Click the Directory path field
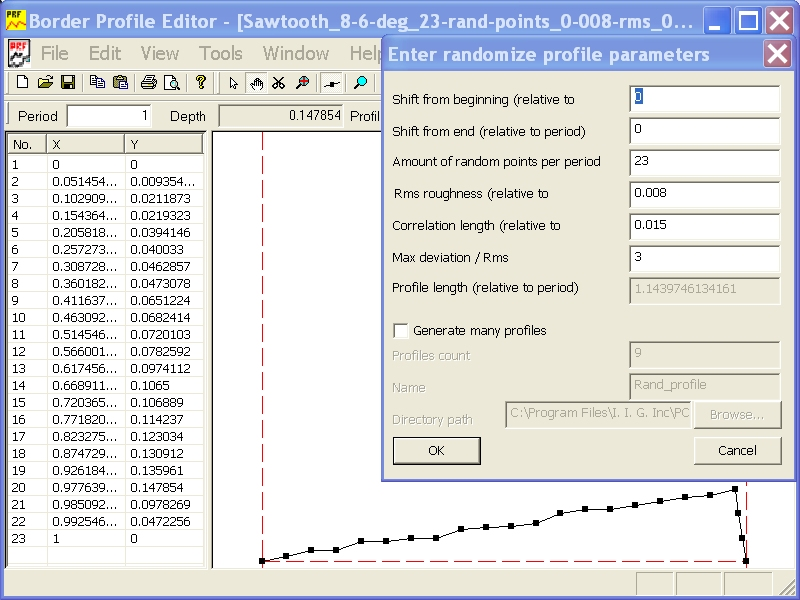The height and width of the screenshot is (600, 800). (x=598, y=414)
